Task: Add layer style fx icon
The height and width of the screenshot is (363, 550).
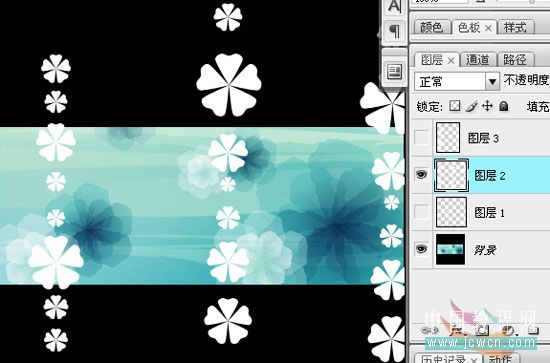Action: coord(457,330)
